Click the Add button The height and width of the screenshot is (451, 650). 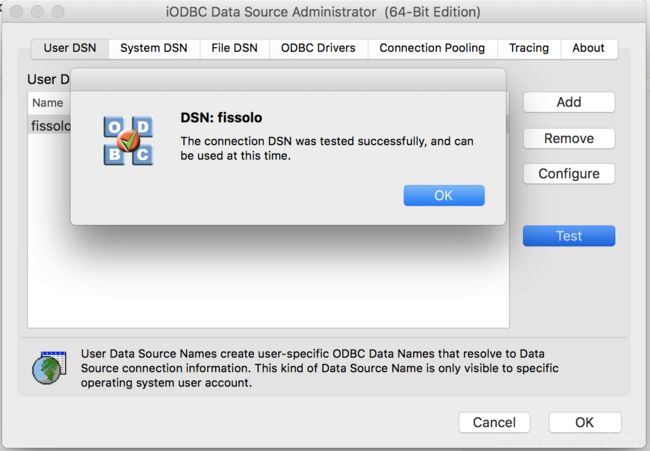tap(569, 102)
